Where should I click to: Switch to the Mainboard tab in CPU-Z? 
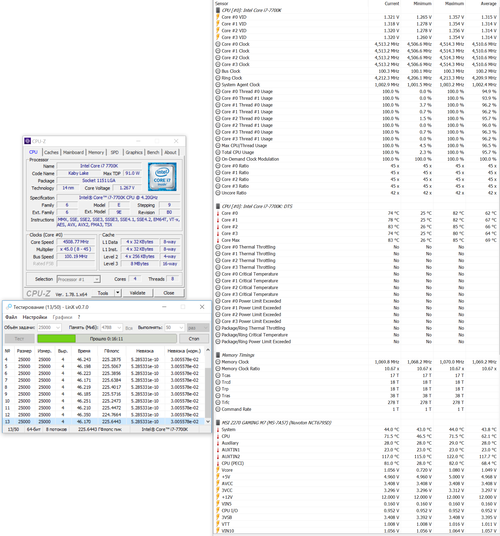pos(73,152)
